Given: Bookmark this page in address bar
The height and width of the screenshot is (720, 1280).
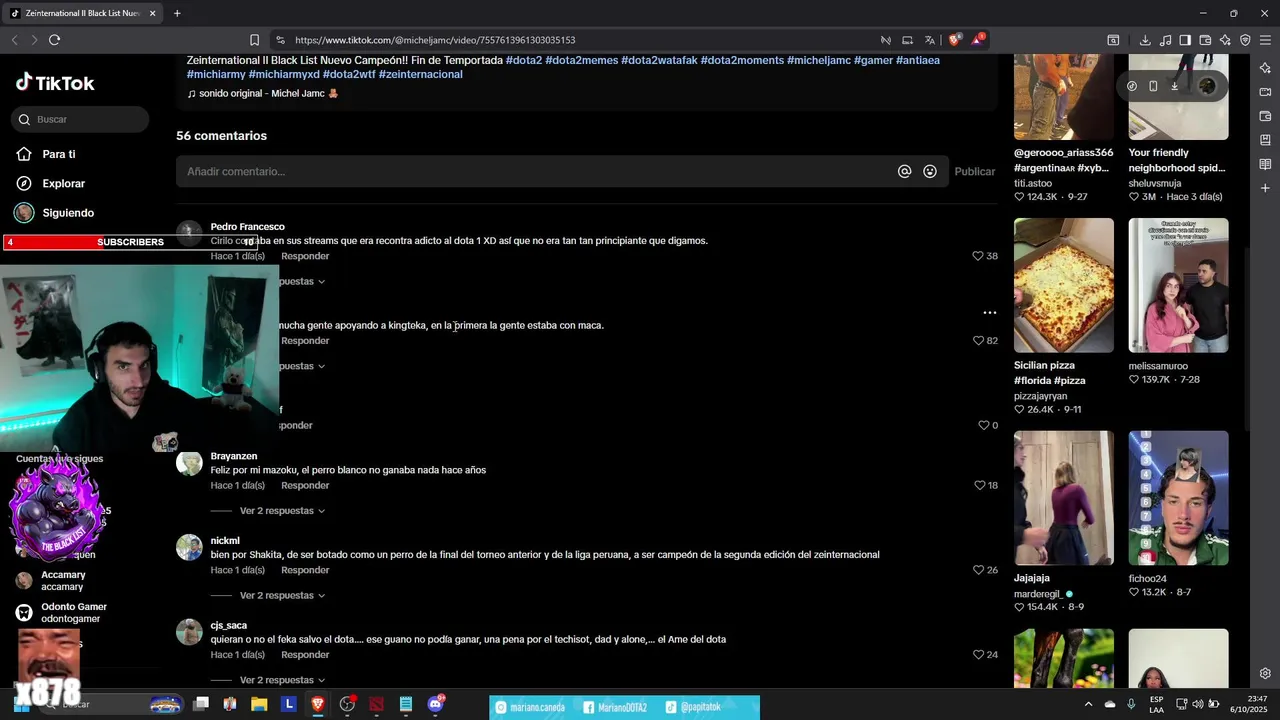Looking at the screenshot, I should click(x=254, y=40).
